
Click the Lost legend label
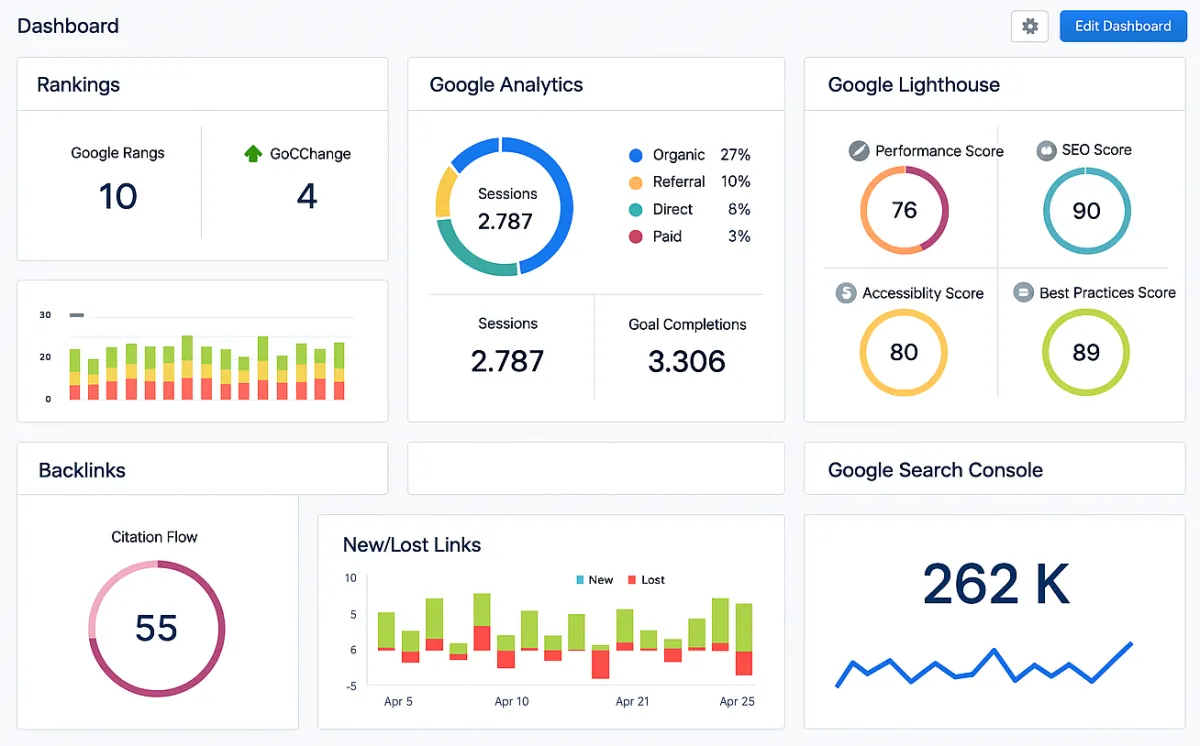pyautogui.click(x=653, y=580)
